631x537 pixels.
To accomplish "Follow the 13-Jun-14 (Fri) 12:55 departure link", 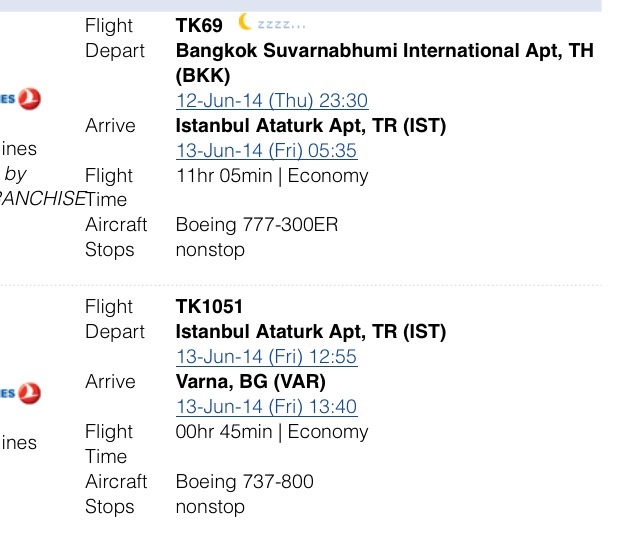I will pyautogui.click(x=266, y=357).
